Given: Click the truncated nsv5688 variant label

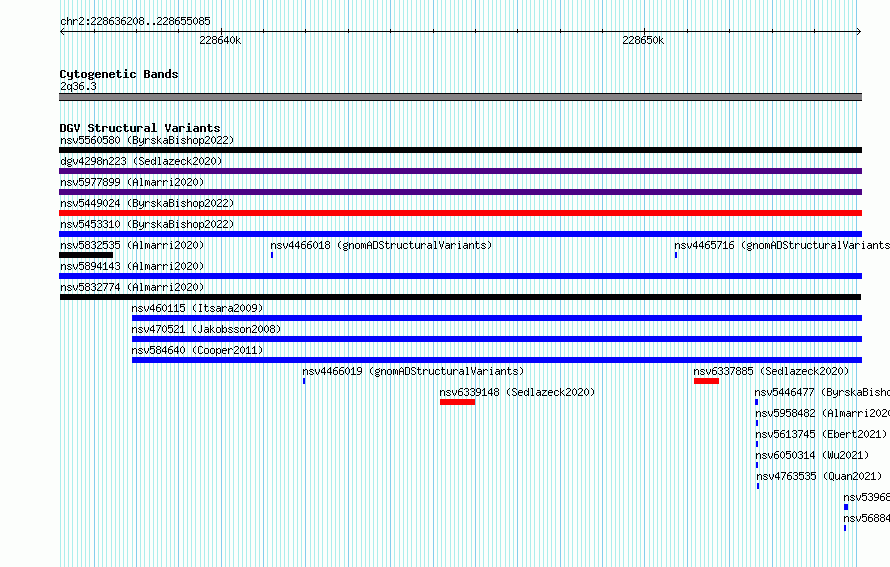Looking at the screenshot, I should 866,518.
